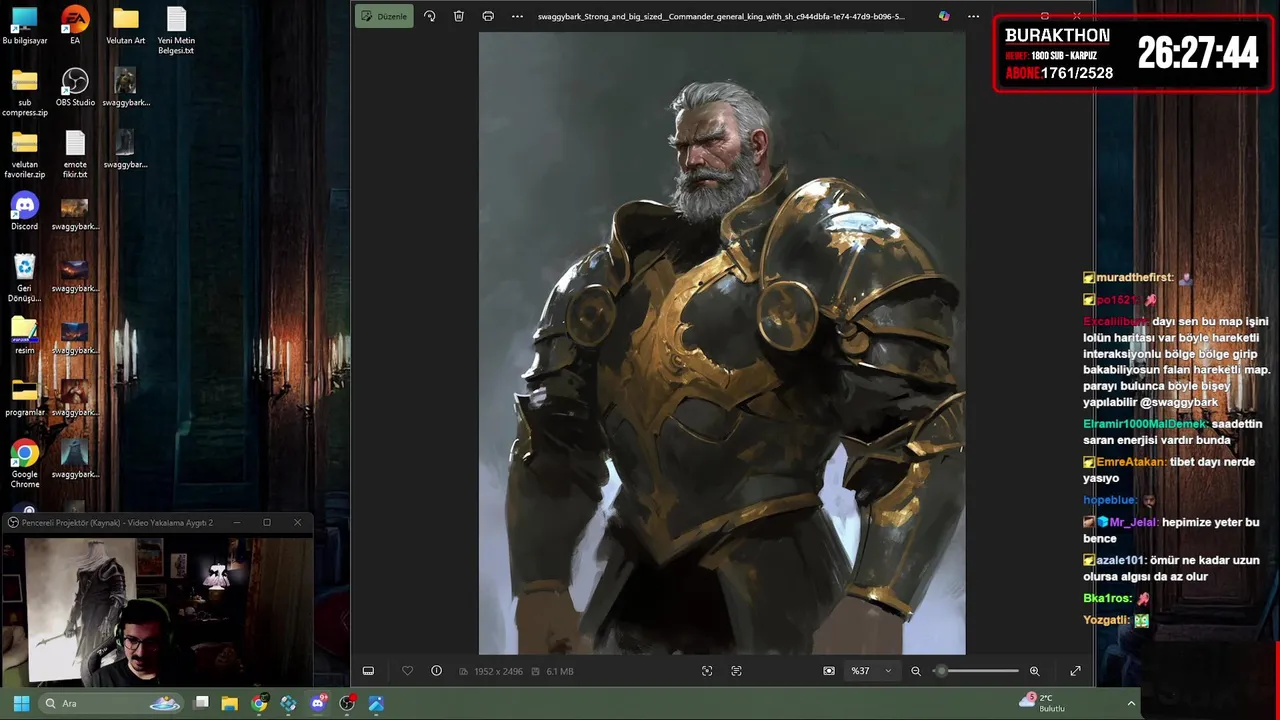Expand the system tray hidden icons chevron

click(1131, 703)
